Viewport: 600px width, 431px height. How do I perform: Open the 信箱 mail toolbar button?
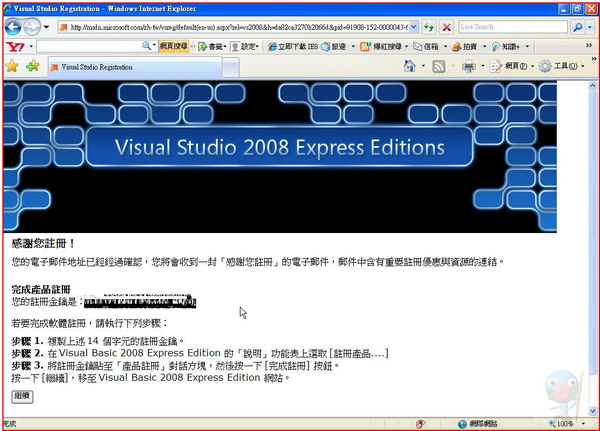click(426, 47)
